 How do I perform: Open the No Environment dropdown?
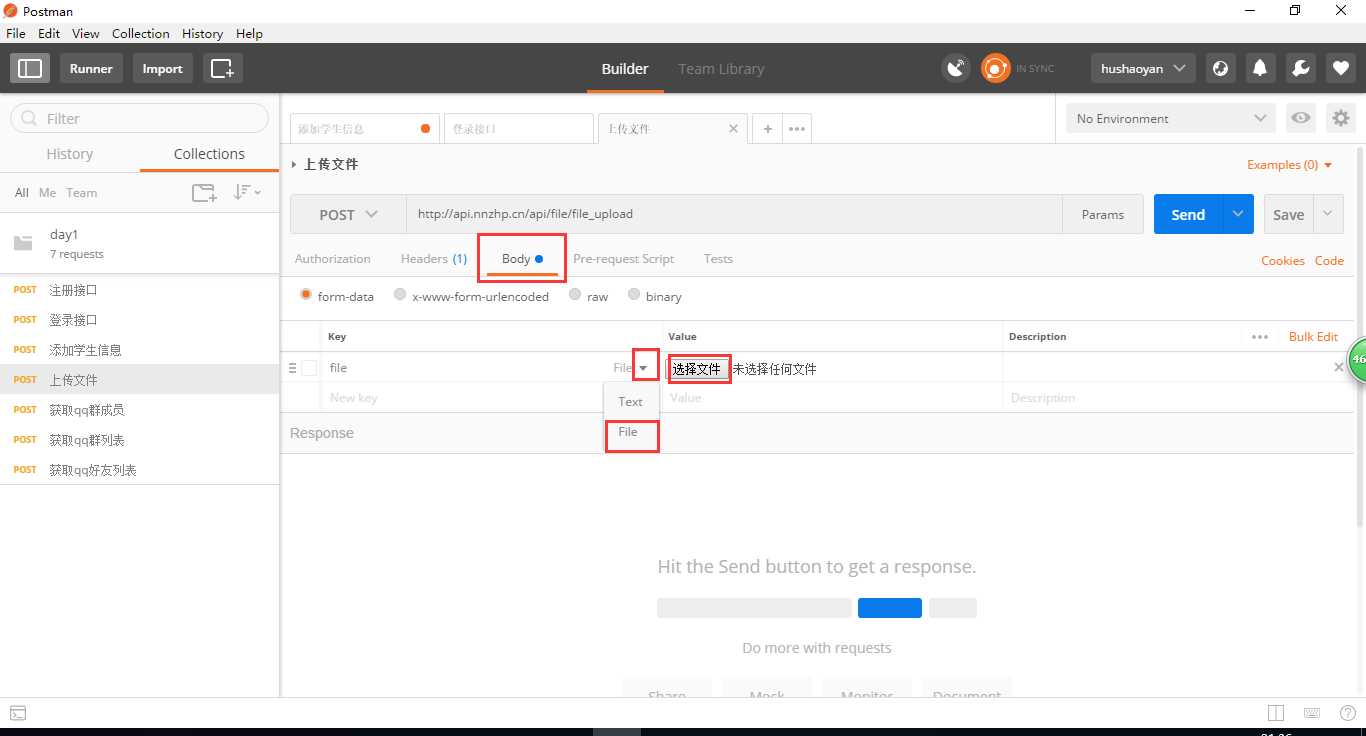click(1171, 118)
